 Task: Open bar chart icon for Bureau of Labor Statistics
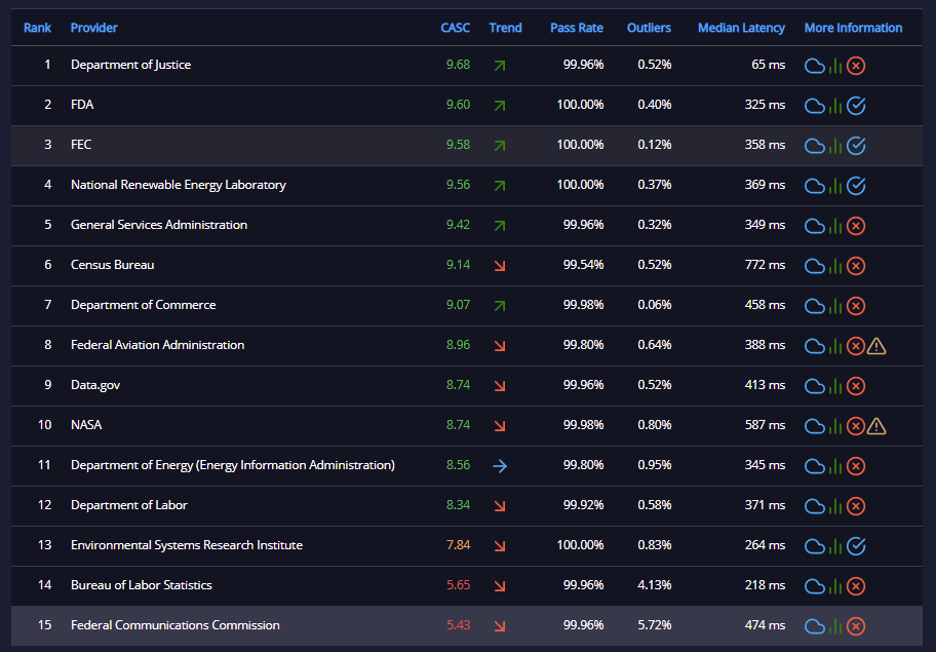(835, 586)
